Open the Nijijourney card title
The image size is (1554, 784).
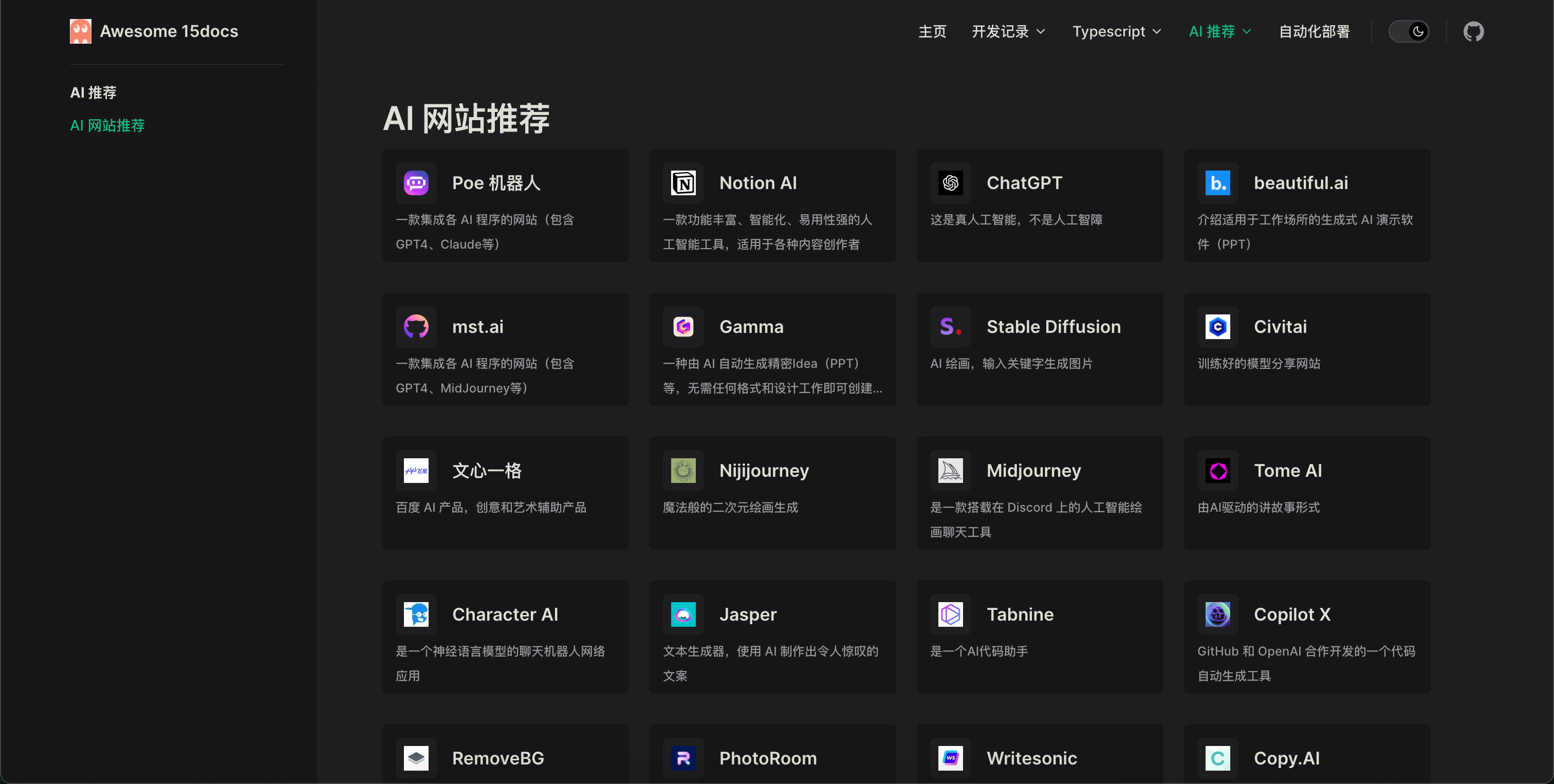764,471
